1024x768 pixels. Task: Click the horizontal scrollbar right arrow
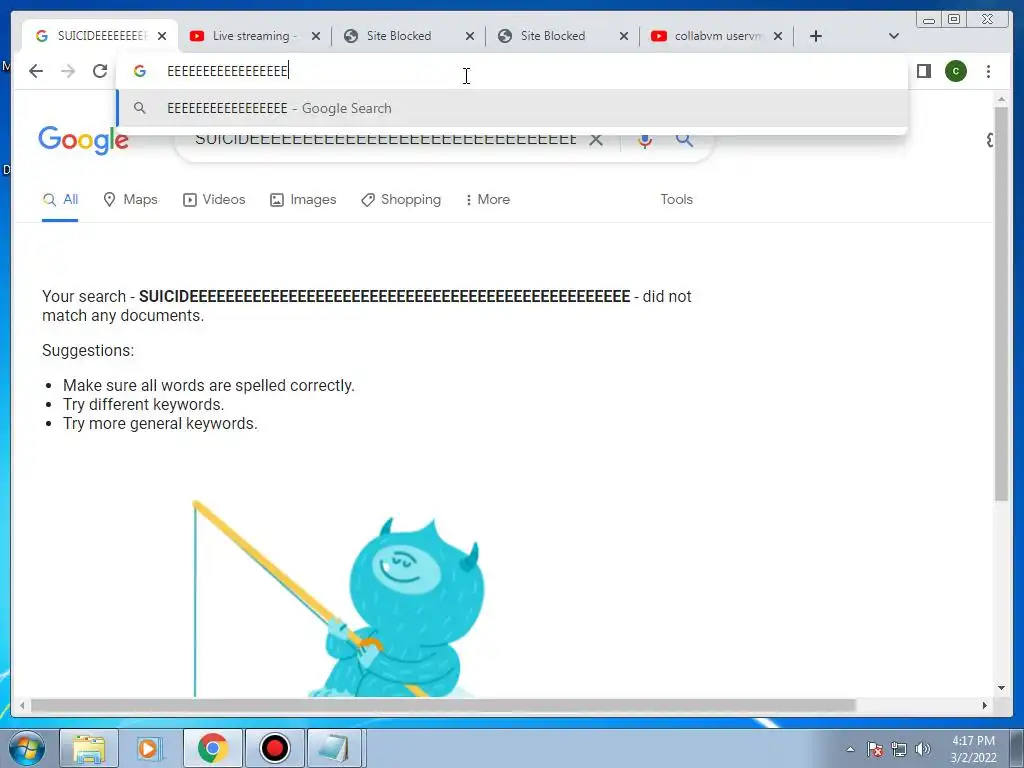[x=985, y=705]
